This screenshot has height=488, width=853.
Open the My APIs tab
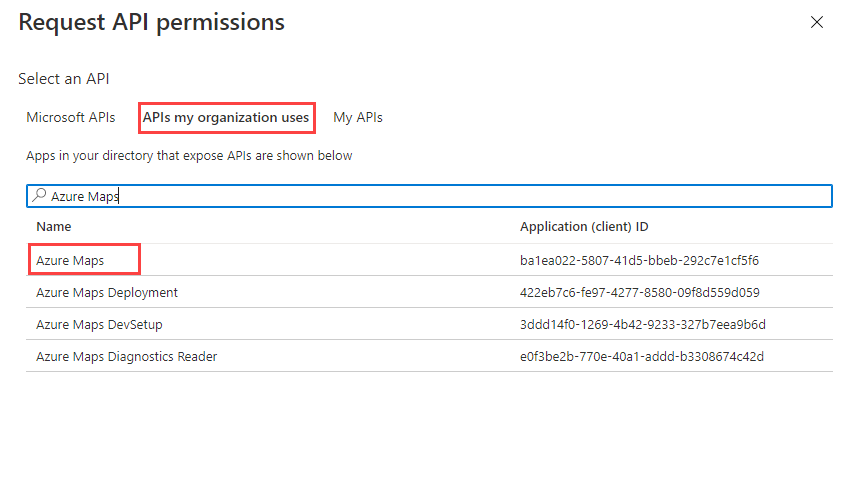coord(358,117)
